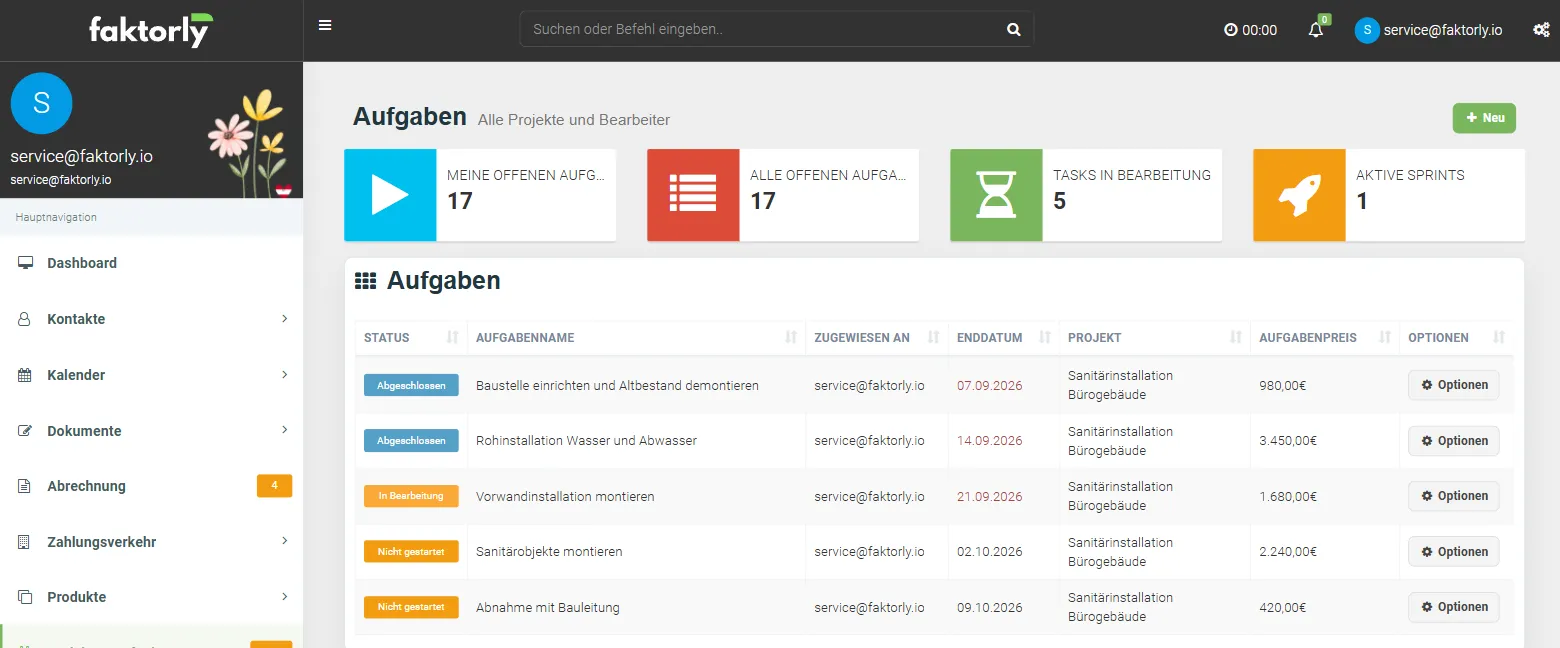Open service@faktorly.io user menu in header

coord(1429,30)
